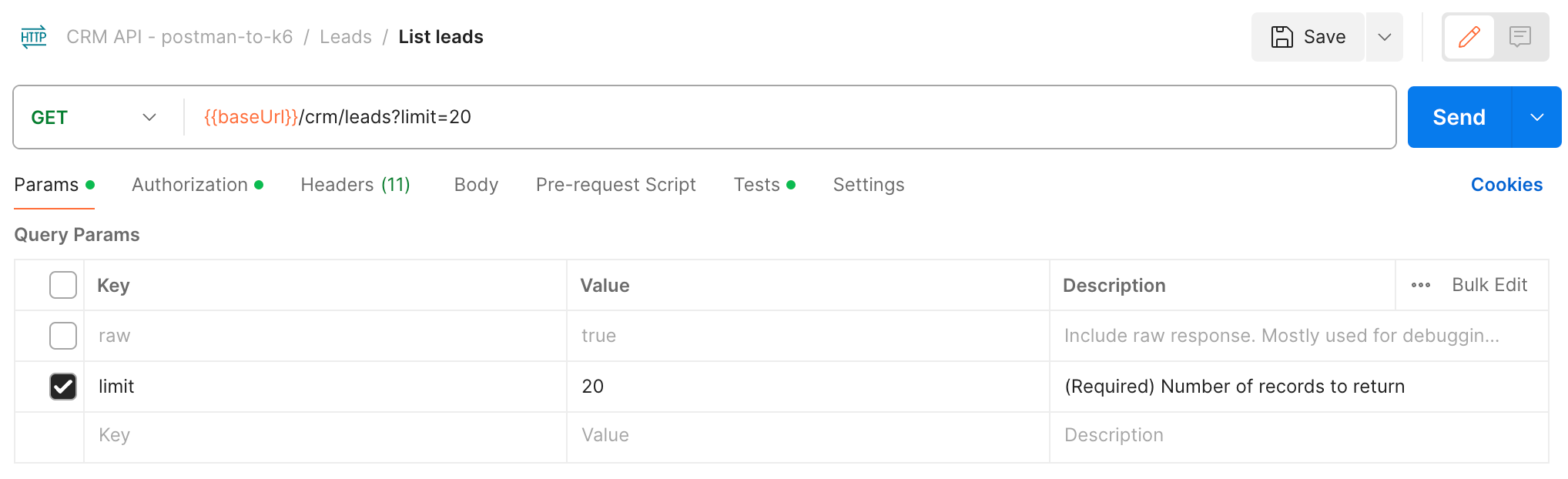
Task: Click the HTTP request type icon
Action: pyautogui.click(x=34, y=37)
